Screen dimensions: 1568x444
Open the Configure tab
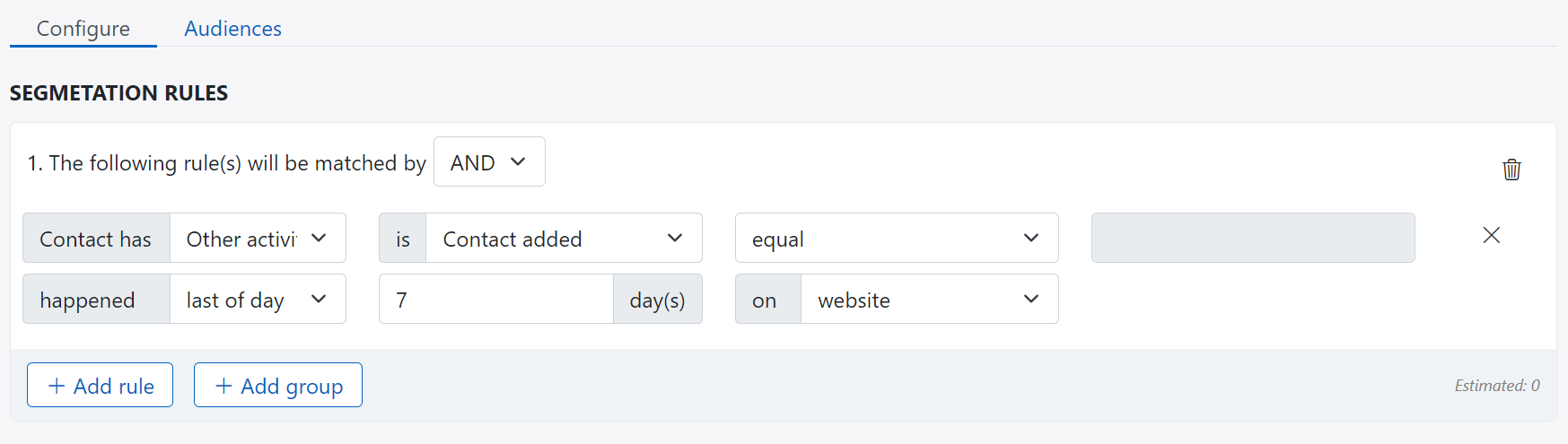(x=83, y=29)
